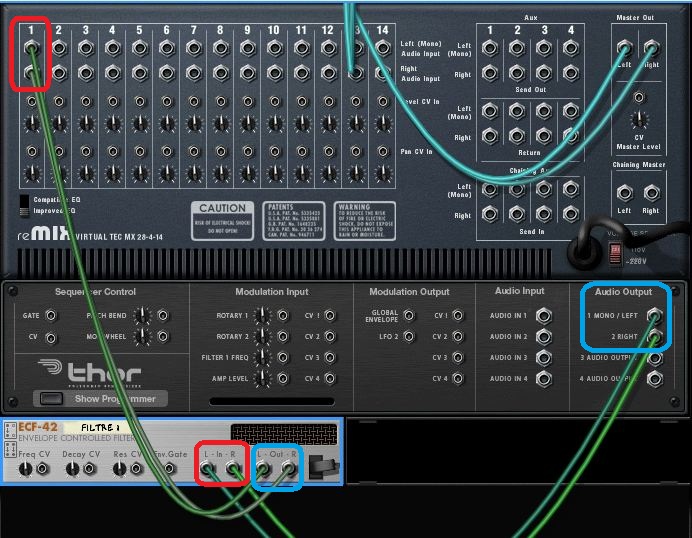Click ECF-42 Res CV input jack
This screenshot has width=692, height=538.
click(x=136, y=469)
